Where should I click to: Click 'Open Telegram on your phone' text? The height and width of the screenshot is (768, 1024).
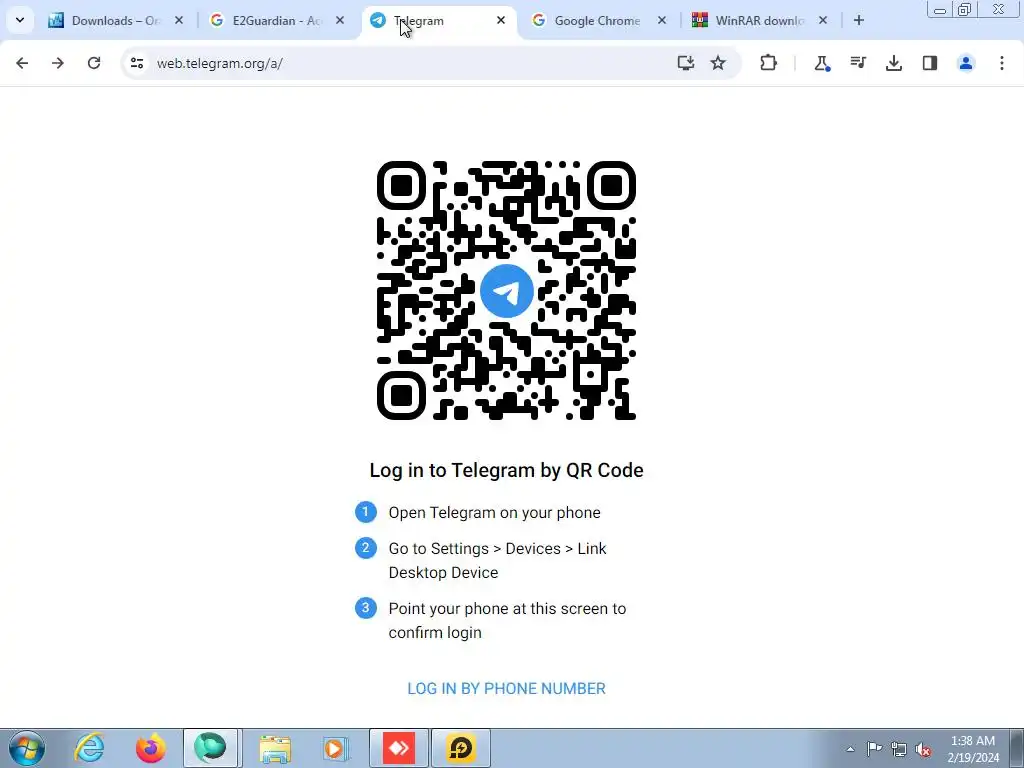(494, 513)
